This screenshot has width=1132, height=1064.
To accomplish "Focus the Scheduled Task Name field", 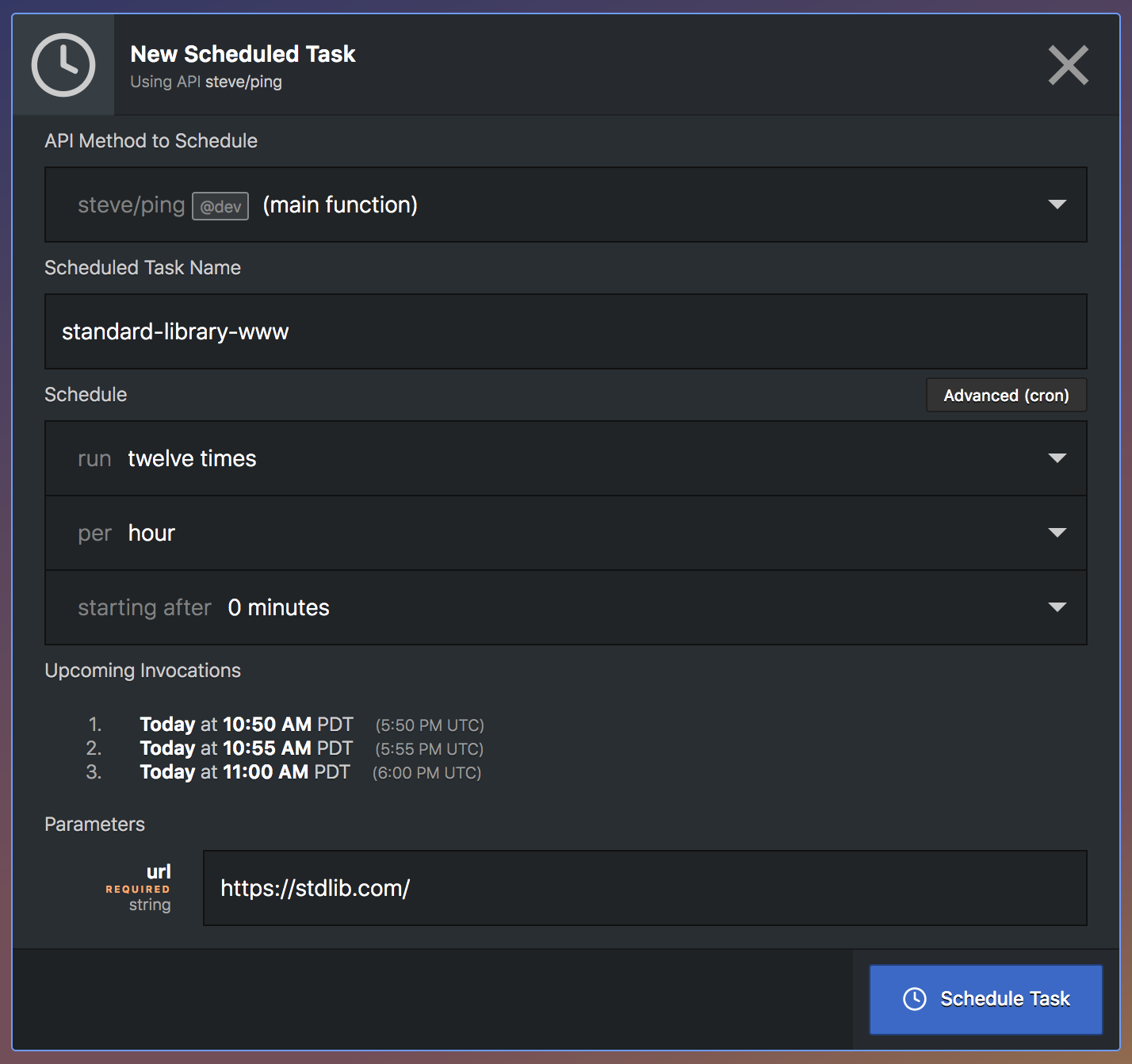I will tap(565, 331).
